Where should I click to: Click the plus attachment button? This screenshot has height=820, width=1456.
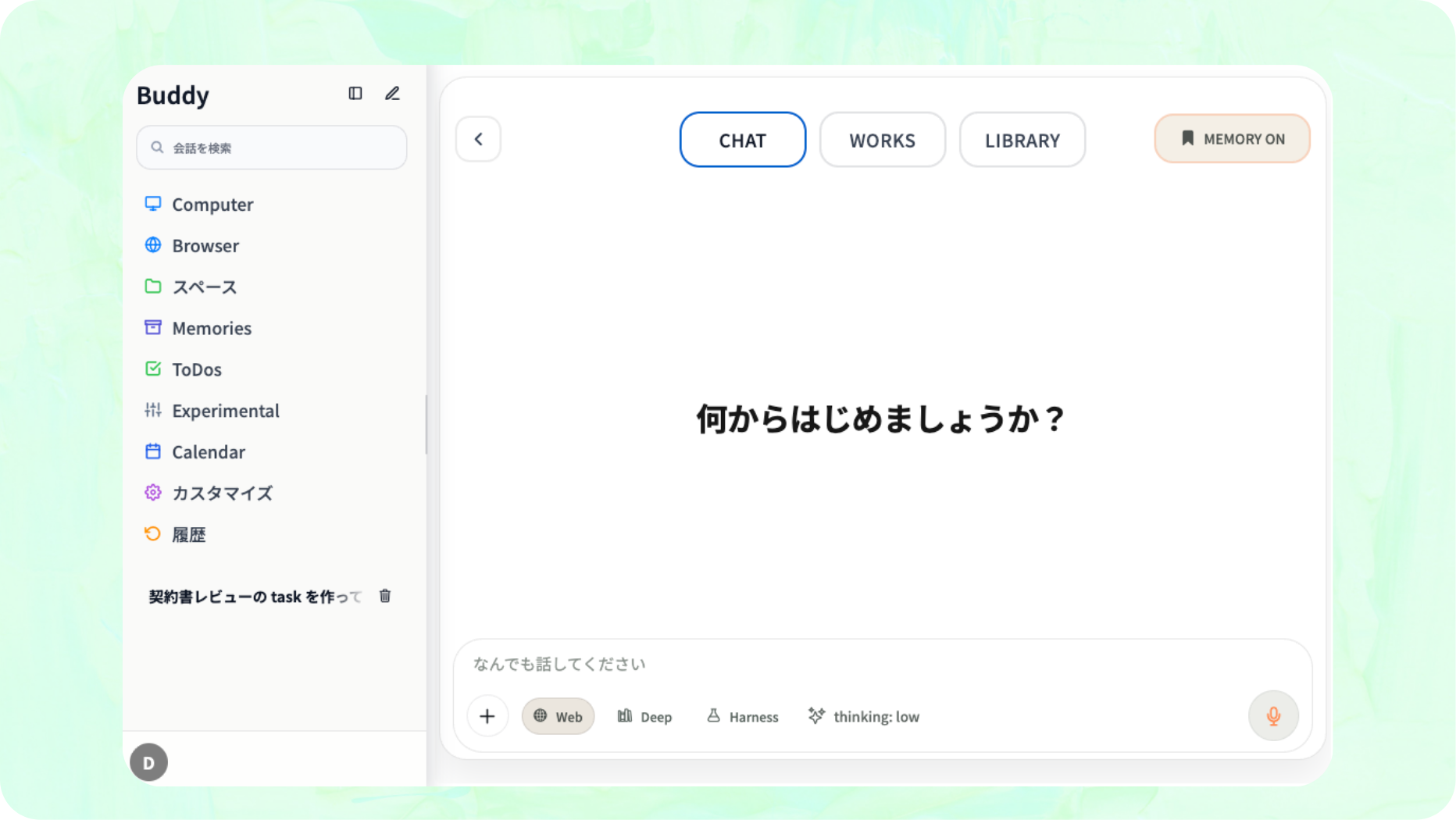(x=487, y=716)
